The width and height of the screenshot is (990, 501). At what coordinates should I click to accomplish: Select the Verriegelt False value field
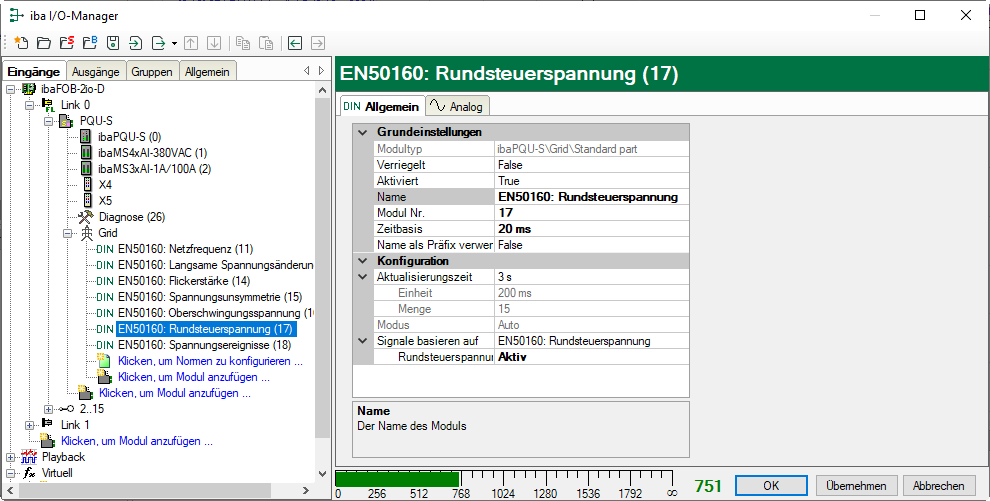(x=591, y=165)
